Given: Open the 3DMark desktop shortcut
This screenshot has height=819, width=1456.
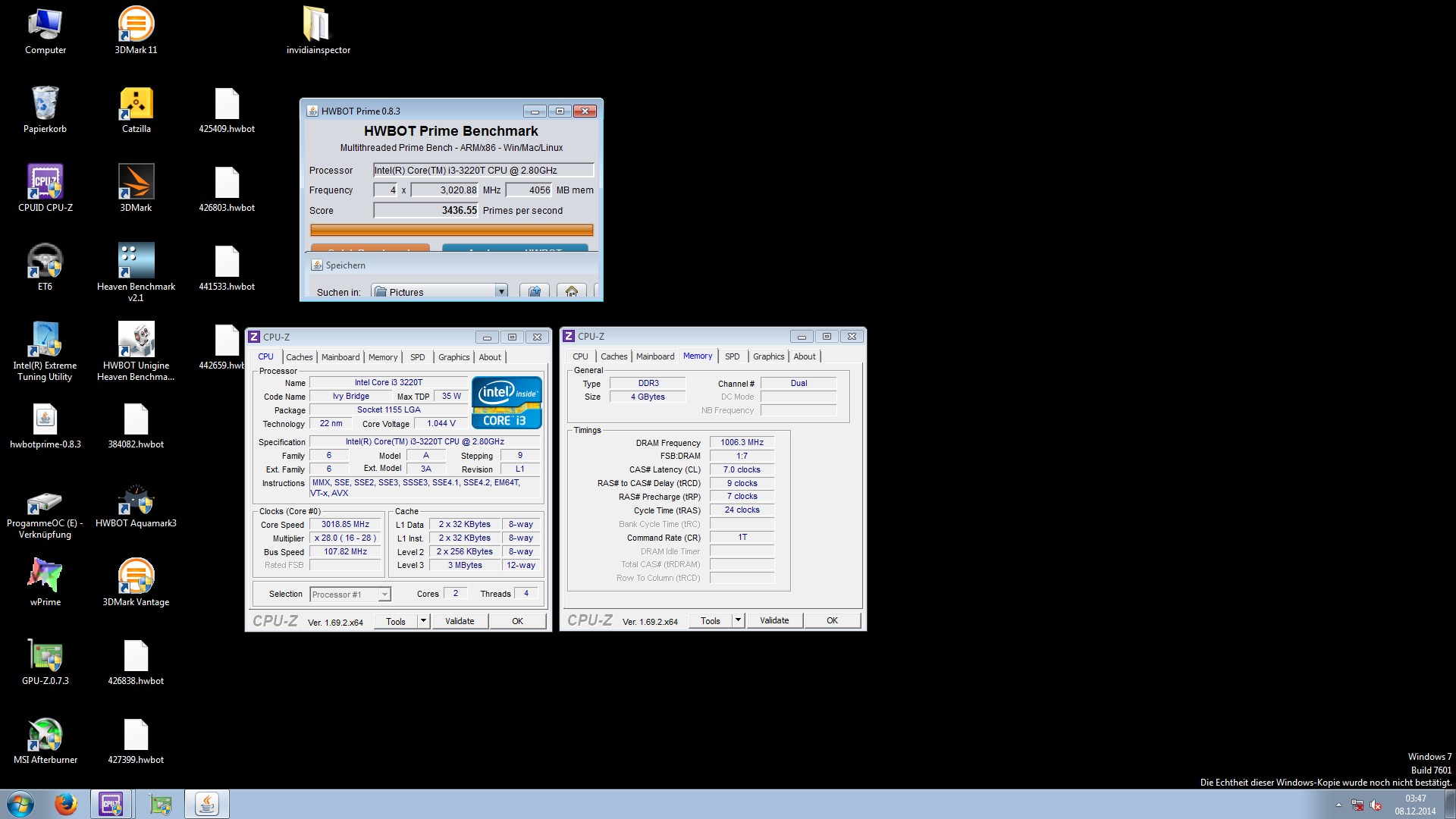Looking at the screenshot, I should (x=136, y=188).
